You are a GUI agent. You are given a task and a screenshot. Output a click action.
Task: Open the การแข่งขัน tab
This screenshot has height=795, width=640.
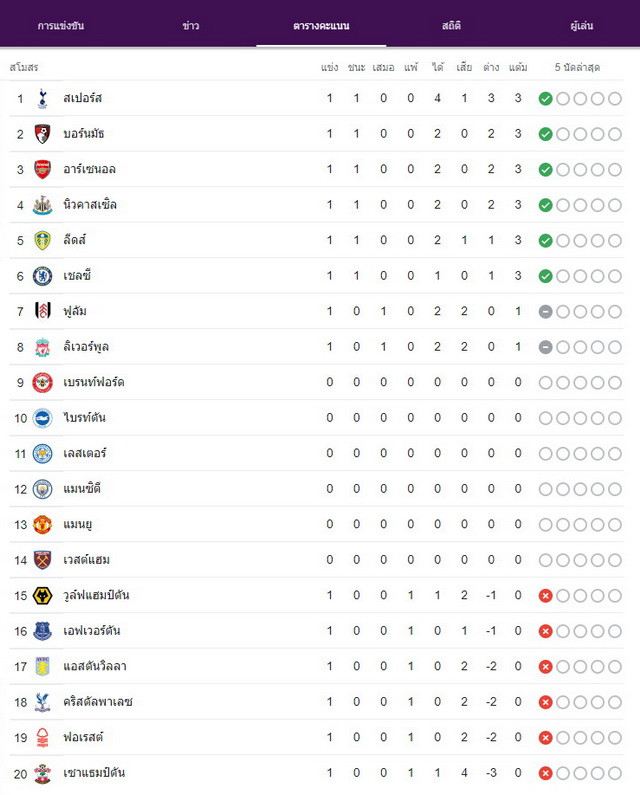61,25
